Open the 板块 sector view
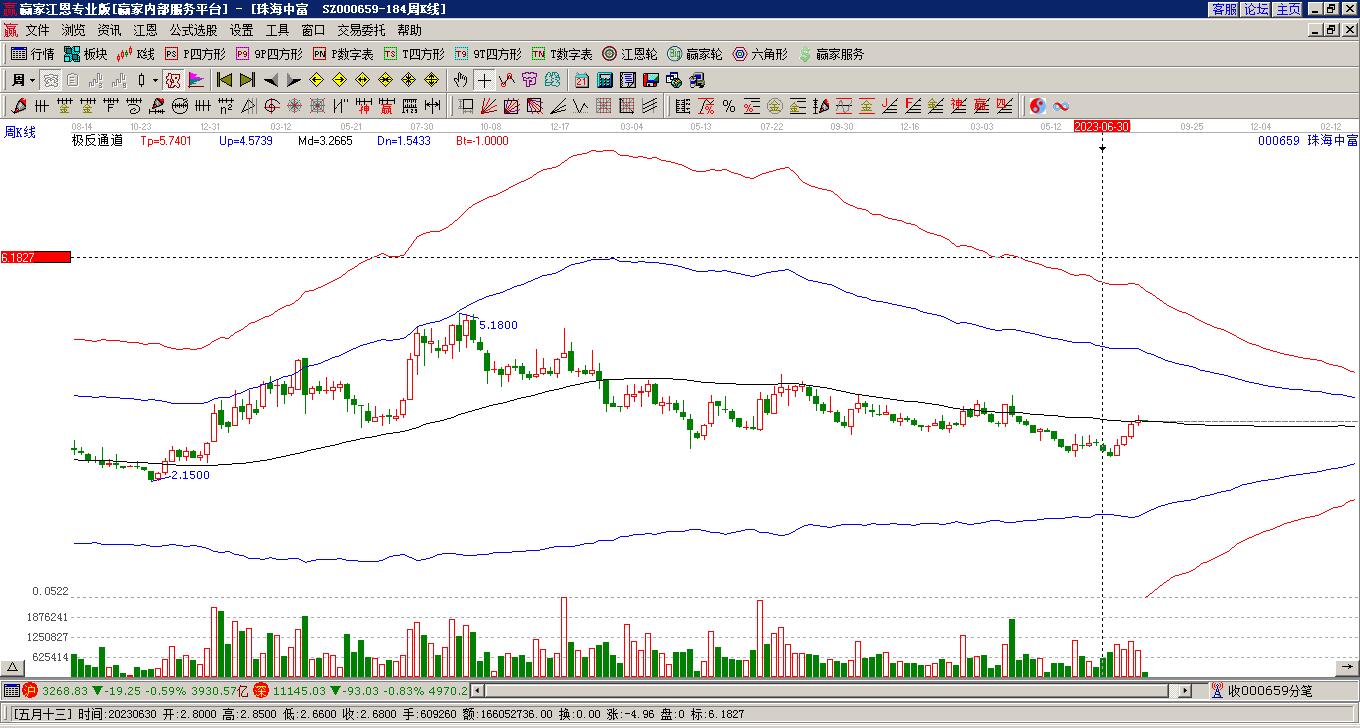The image size is (1360, 728). [x=85, y=54]
